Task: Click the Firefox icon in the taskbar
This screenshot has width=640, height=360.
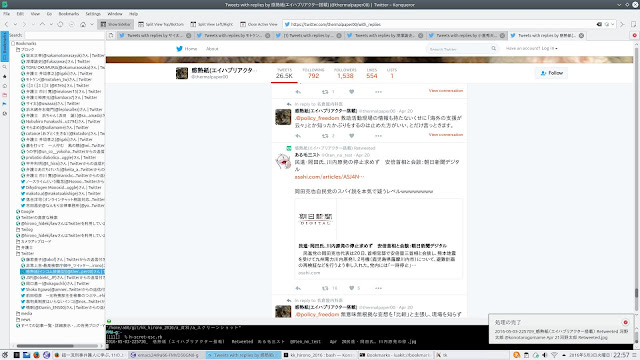Action: [x=36, y=355]
